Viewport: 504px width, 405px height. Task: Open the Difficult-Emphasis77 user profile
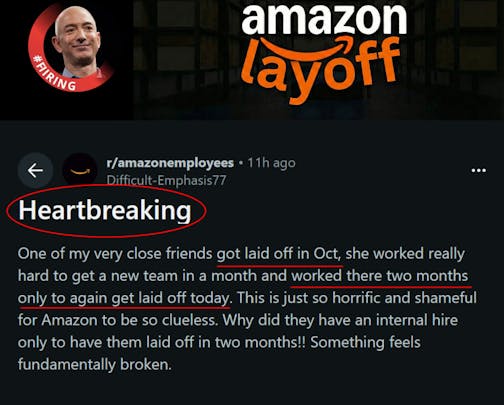[166, 180]
